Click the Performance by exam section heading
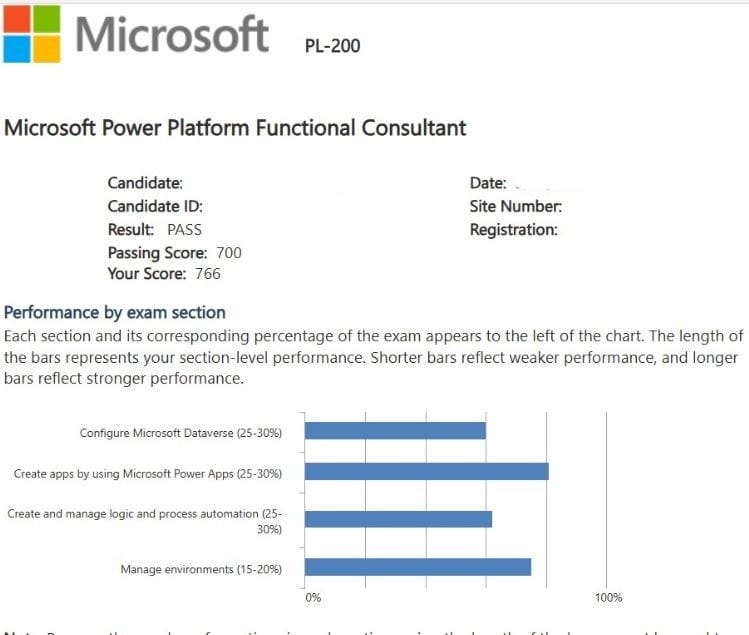749x635 pixels. [x=115, y=312]
